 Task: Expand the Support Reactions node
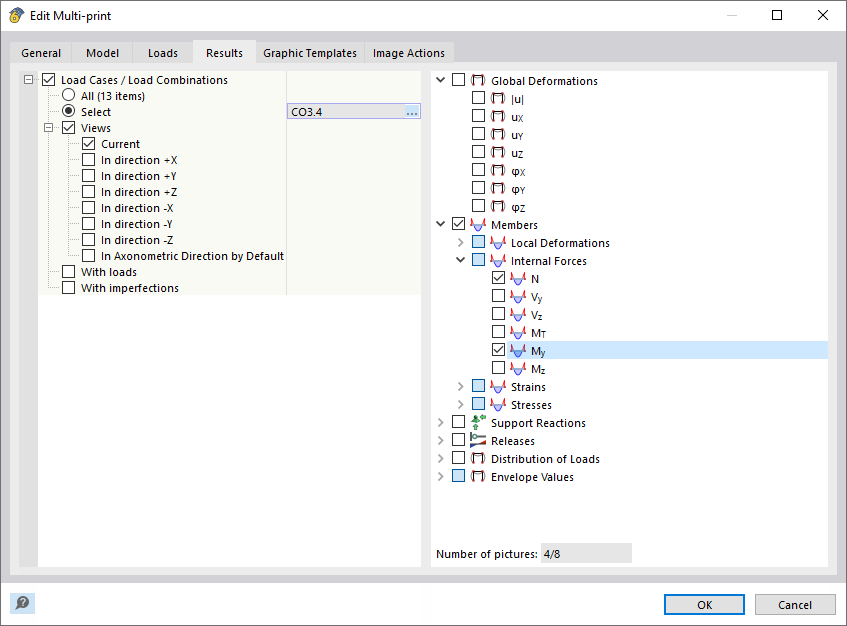[x=440, y=422]
